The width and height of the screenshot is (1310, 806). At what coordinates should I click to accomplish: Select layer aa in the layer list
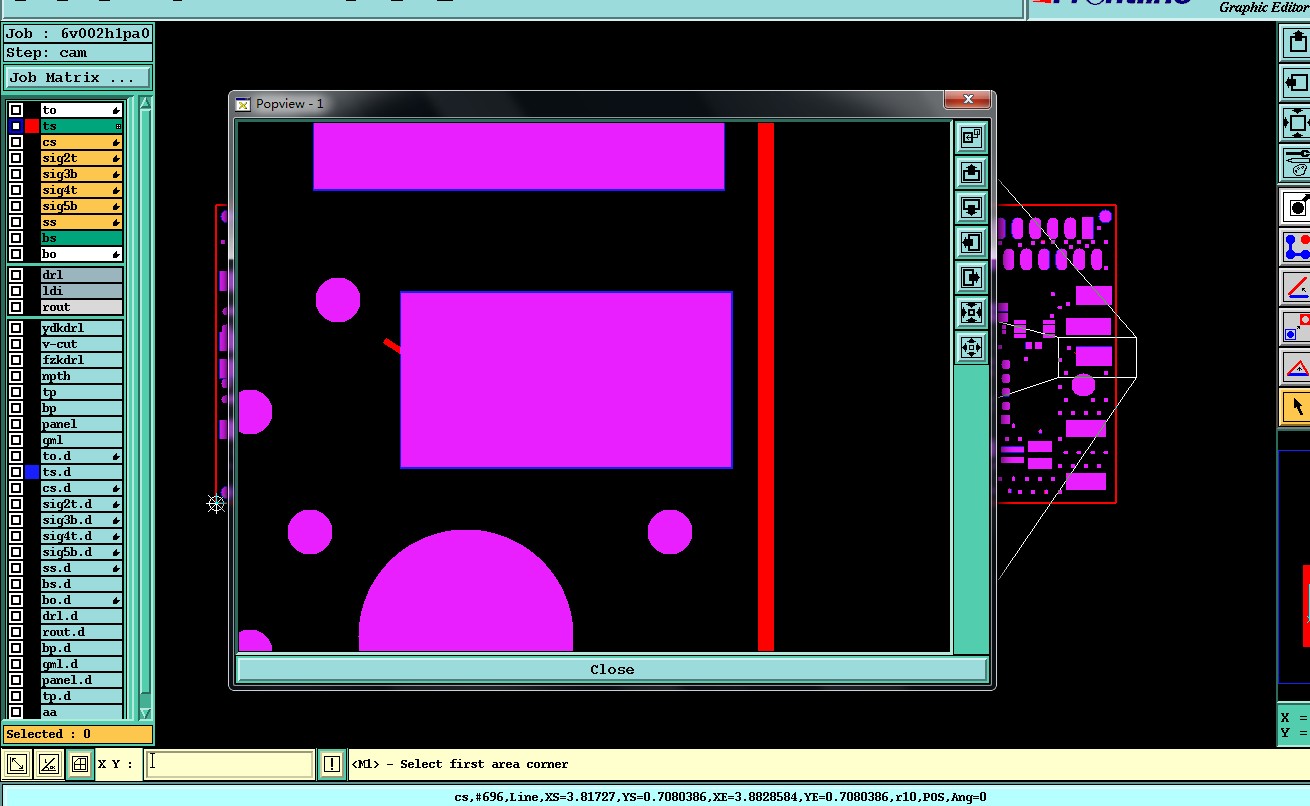pyautogui.click(x=81, y=712)
